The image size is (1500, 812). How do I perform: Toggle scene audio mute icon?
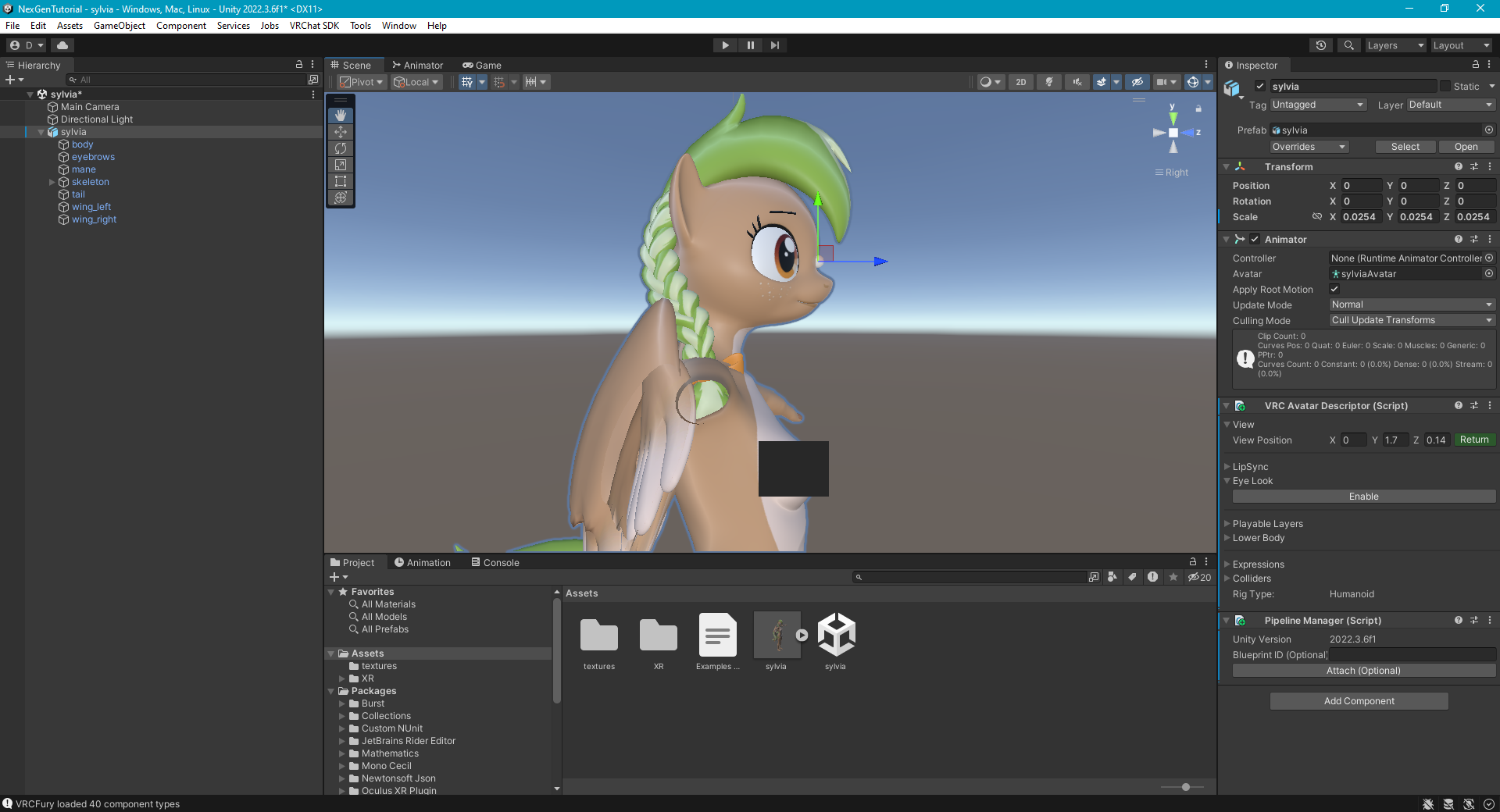coord(1077,82)
